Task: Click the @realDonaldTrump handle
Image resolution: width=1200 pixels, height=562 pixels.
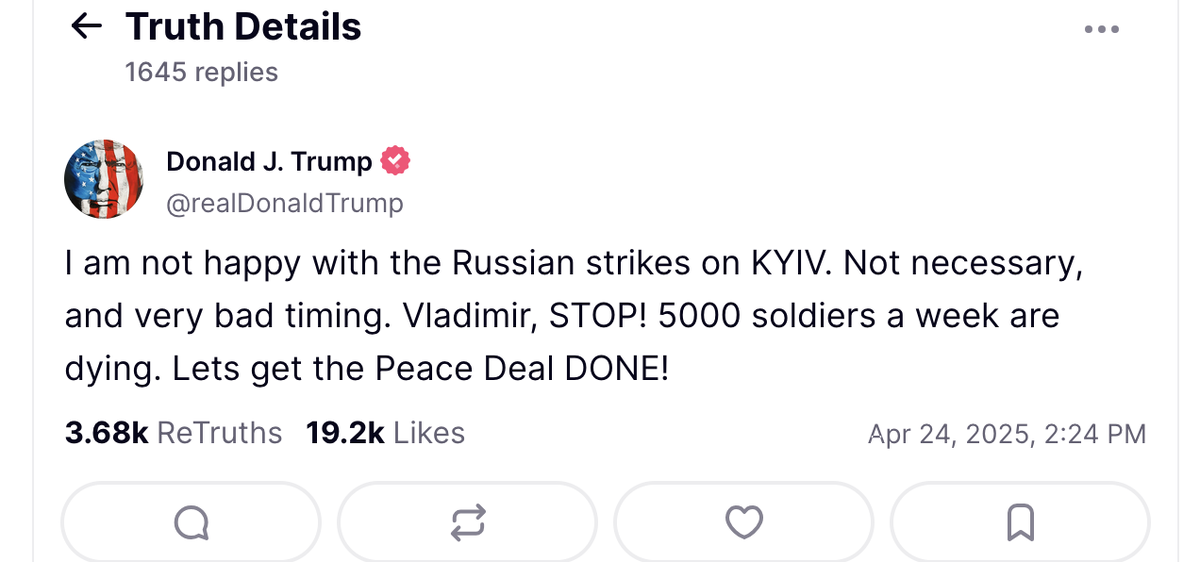Action: [284, 203]
